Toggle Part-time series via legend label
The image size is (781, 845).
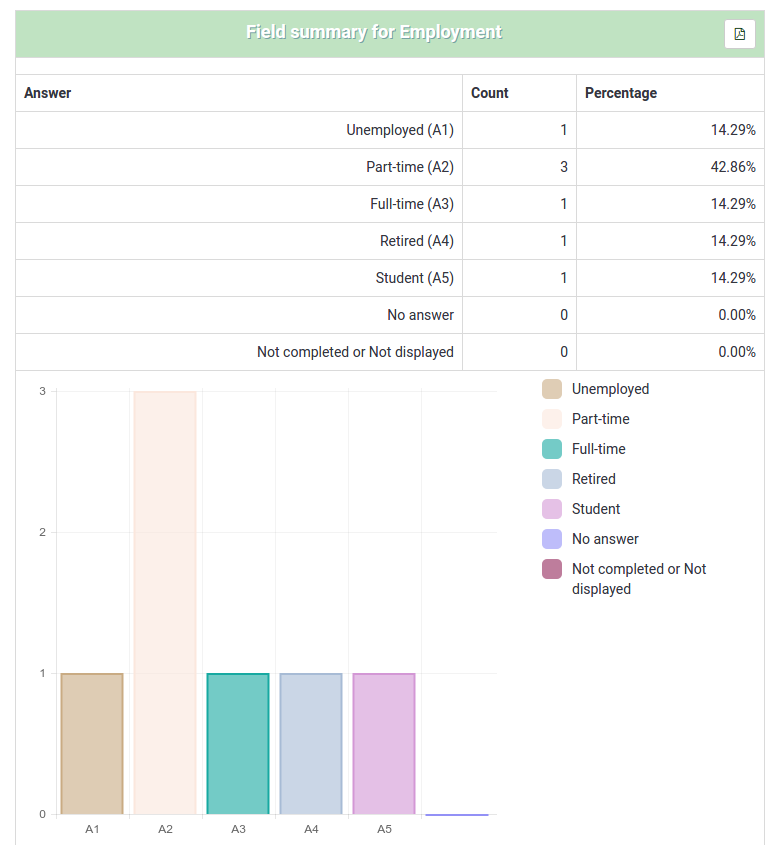click(600, 419)
